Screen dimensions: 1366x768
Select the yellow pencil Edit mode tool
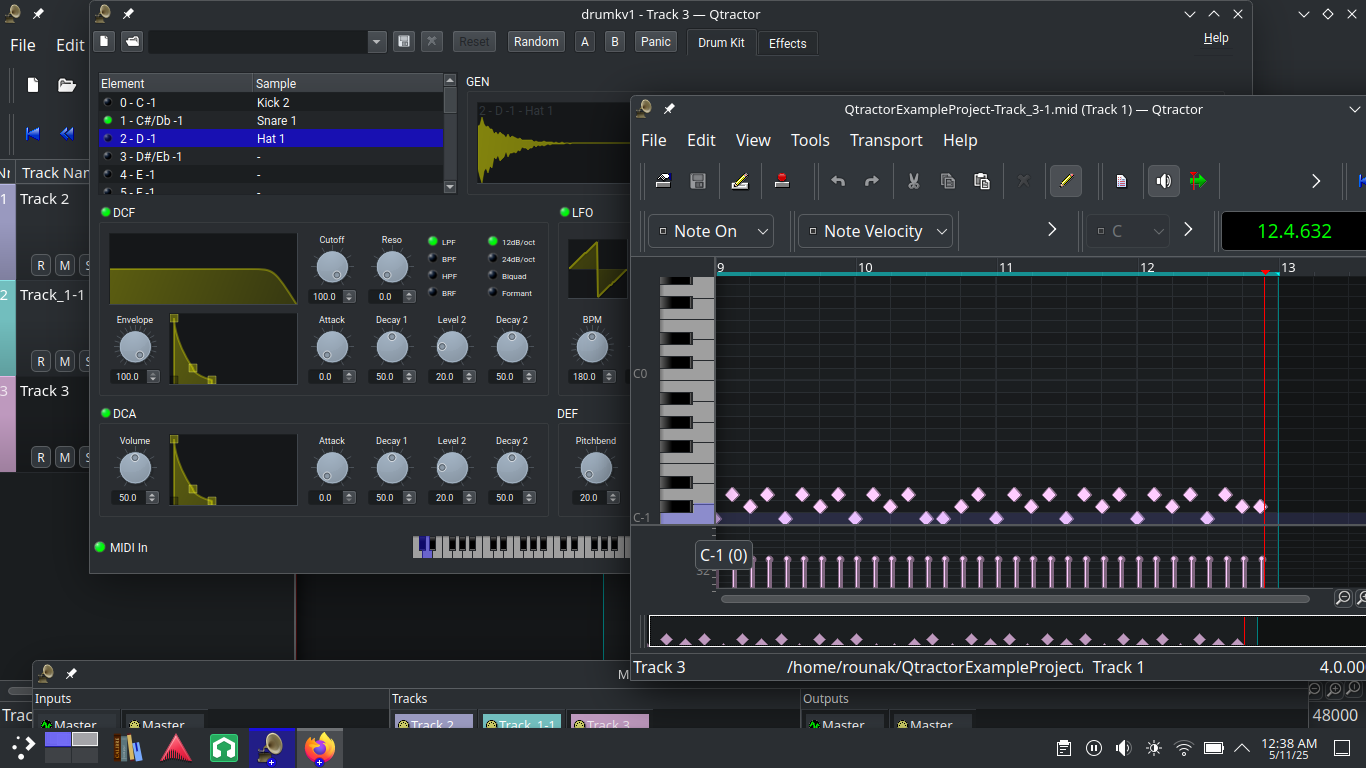point(1065,181)
